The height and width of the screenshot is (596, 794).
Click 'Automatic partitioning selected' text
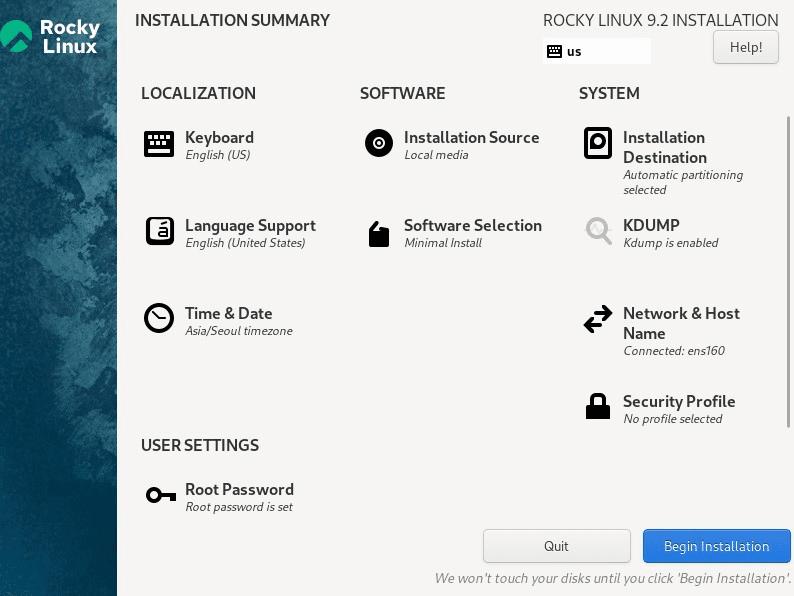(x=683, y=182)
